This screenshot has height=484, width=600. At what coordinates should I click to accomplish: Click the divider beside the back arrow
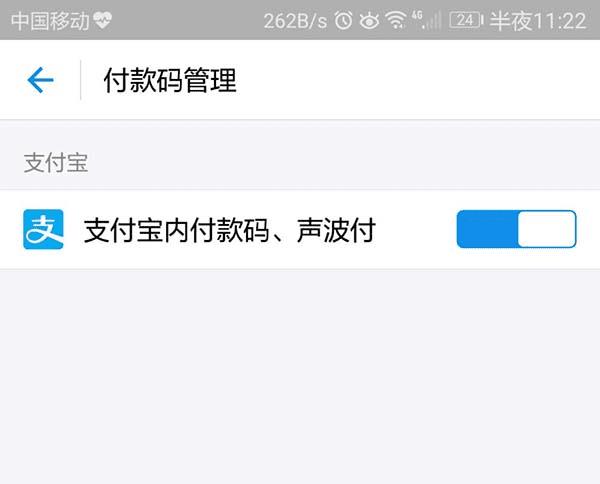click(x=81, y=80)
